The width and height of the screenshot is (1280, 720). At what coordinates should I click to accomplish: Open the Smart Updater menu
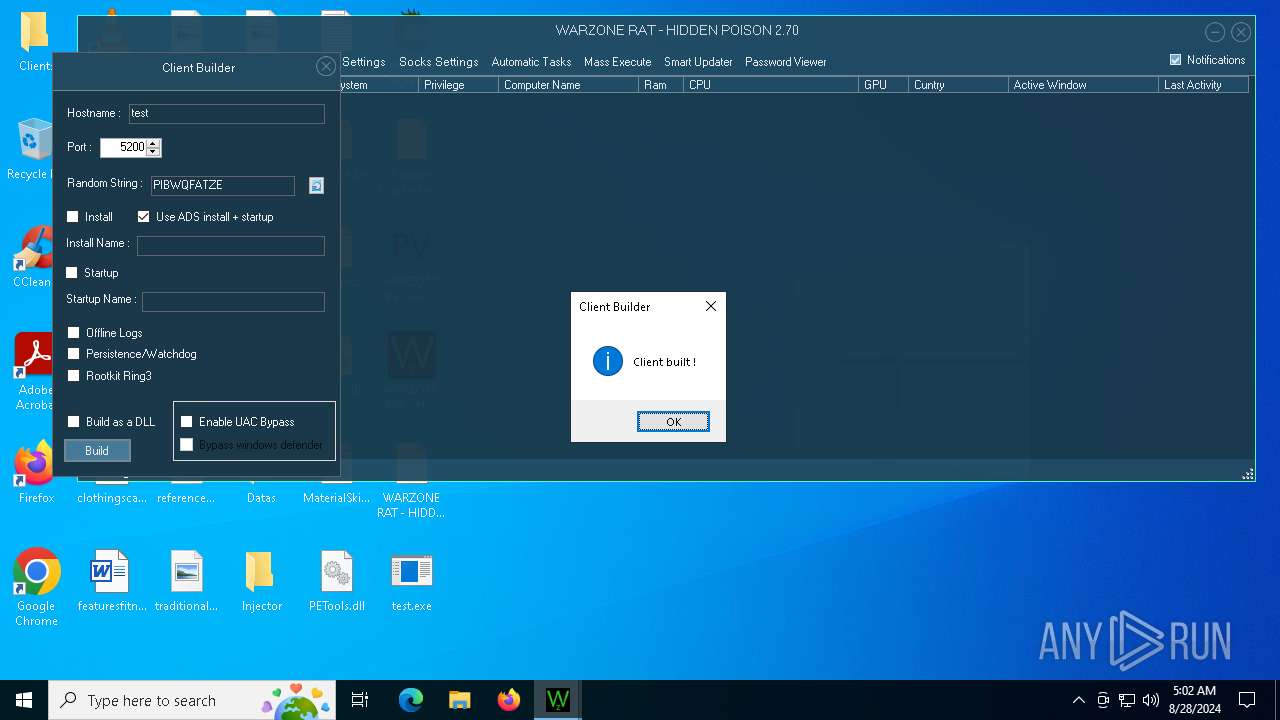click(x=698, y=62)
